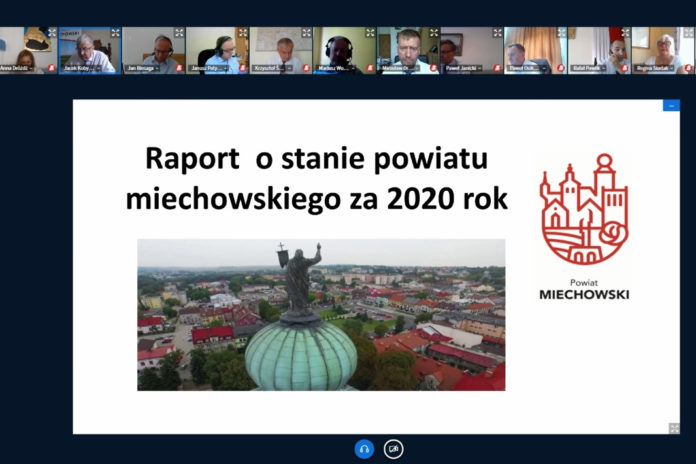Toggle the webcam sharing button
This screenshot has height=464, width=696.
[x=394, y=449]
